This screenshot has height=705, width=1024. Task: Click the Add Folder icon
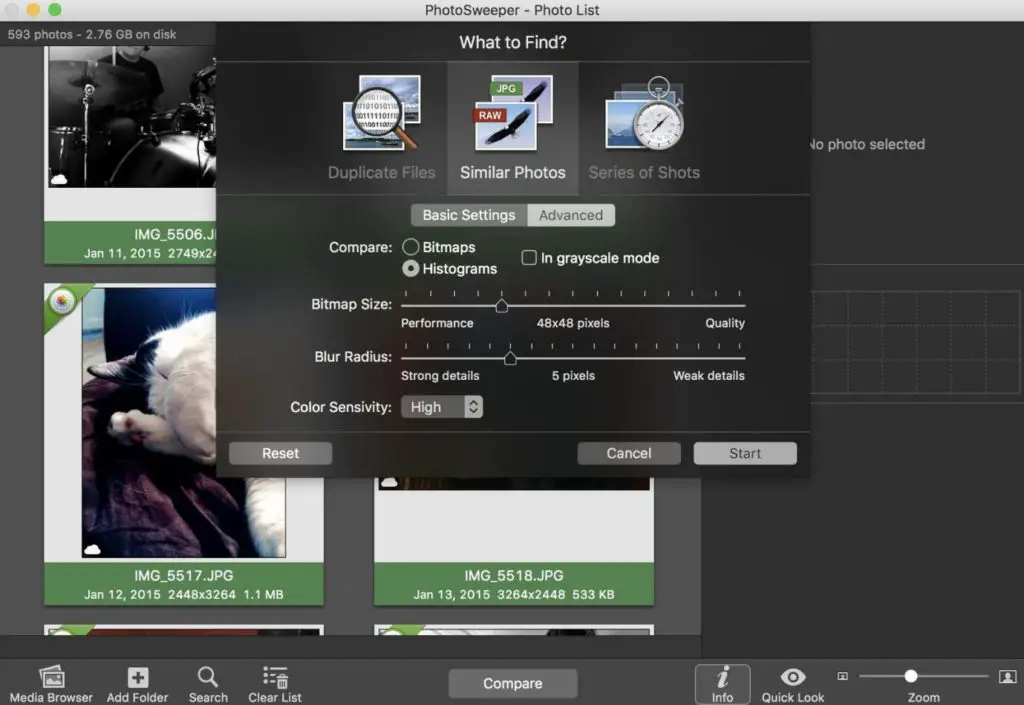[x=137, y=677]
